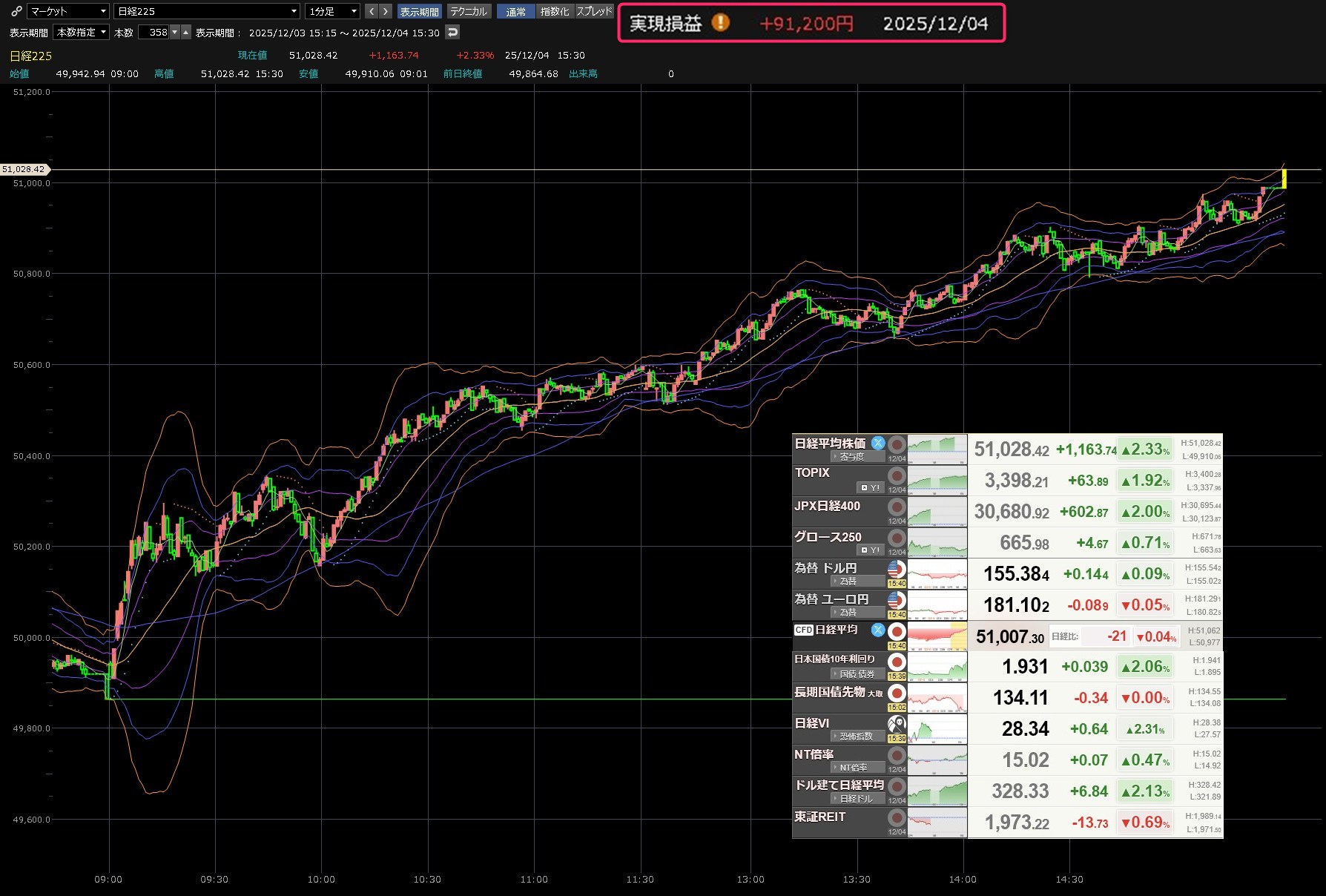Click the 恐怖指数 link under 日経VI

tap(855, 737)
